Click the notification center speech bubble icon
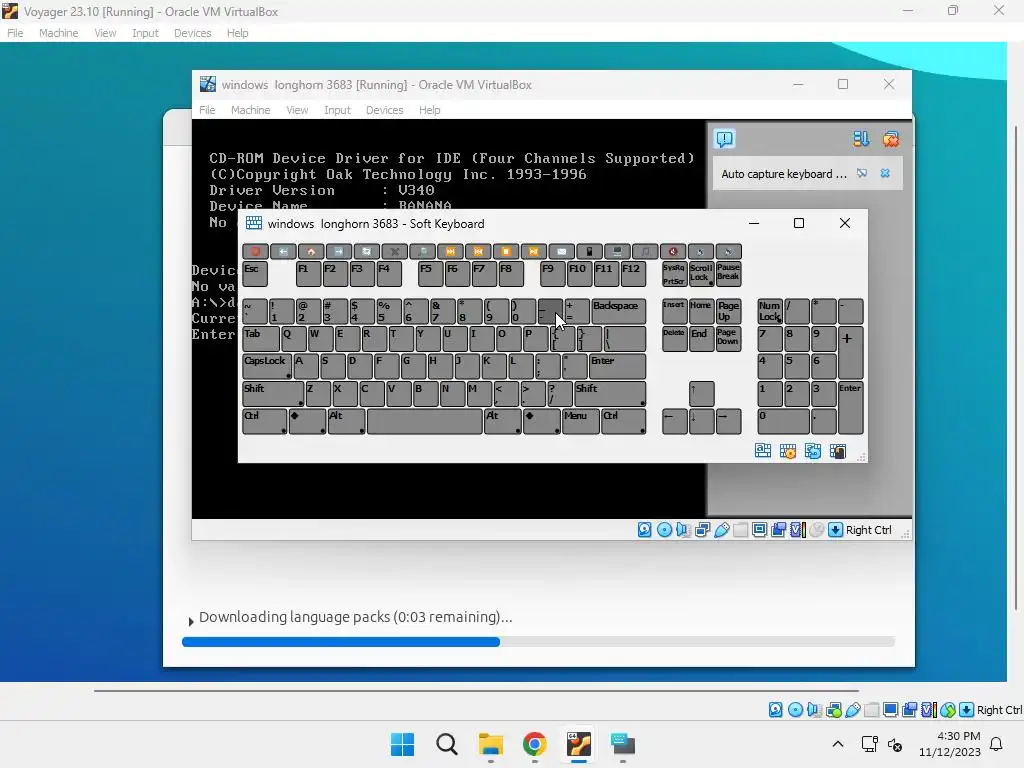 pos(725,138)
